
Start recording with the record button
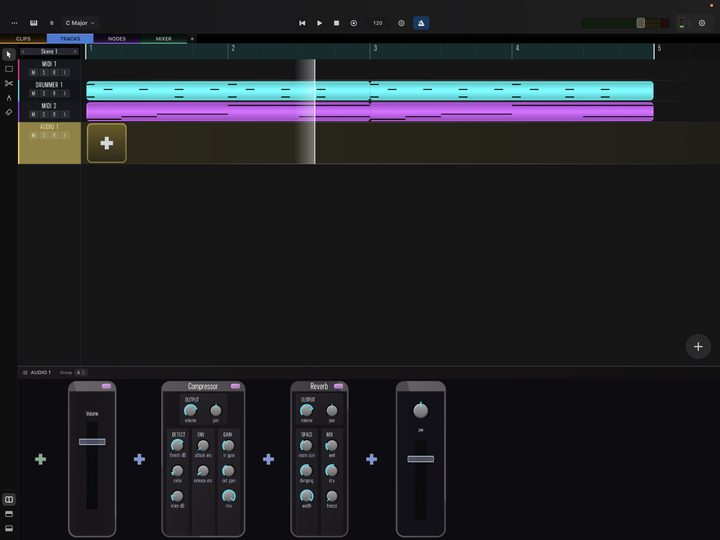point(354,23)
